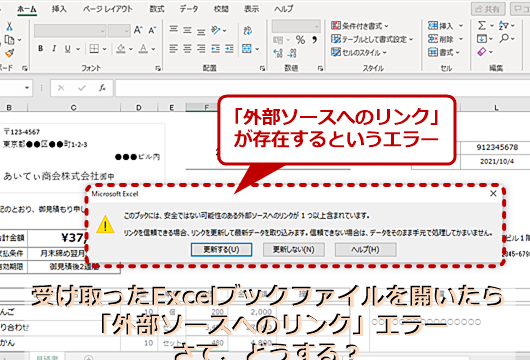Apply percent style
The width and height of the screenshot is (530, 360).
300,40
